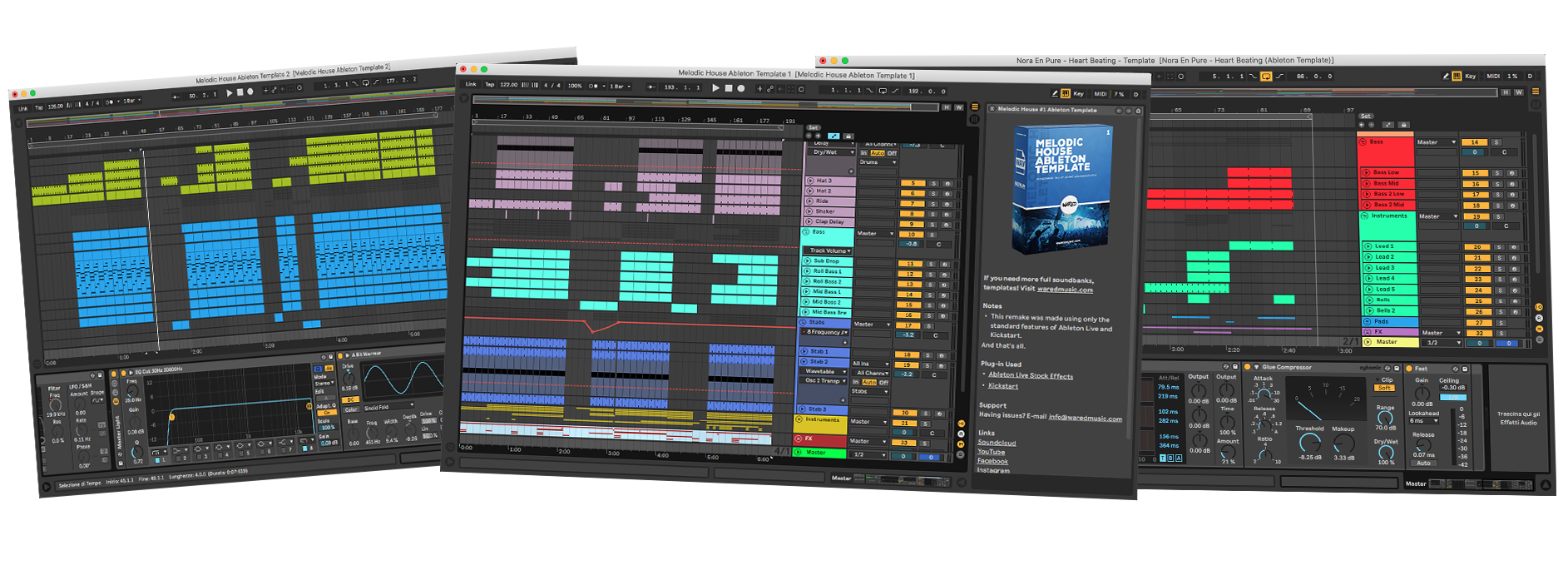The height and width of the screenshot is (585, 1568).
Task: Activate draw mode pencil in Nora En Pure window
Action: pos(1446,76)
